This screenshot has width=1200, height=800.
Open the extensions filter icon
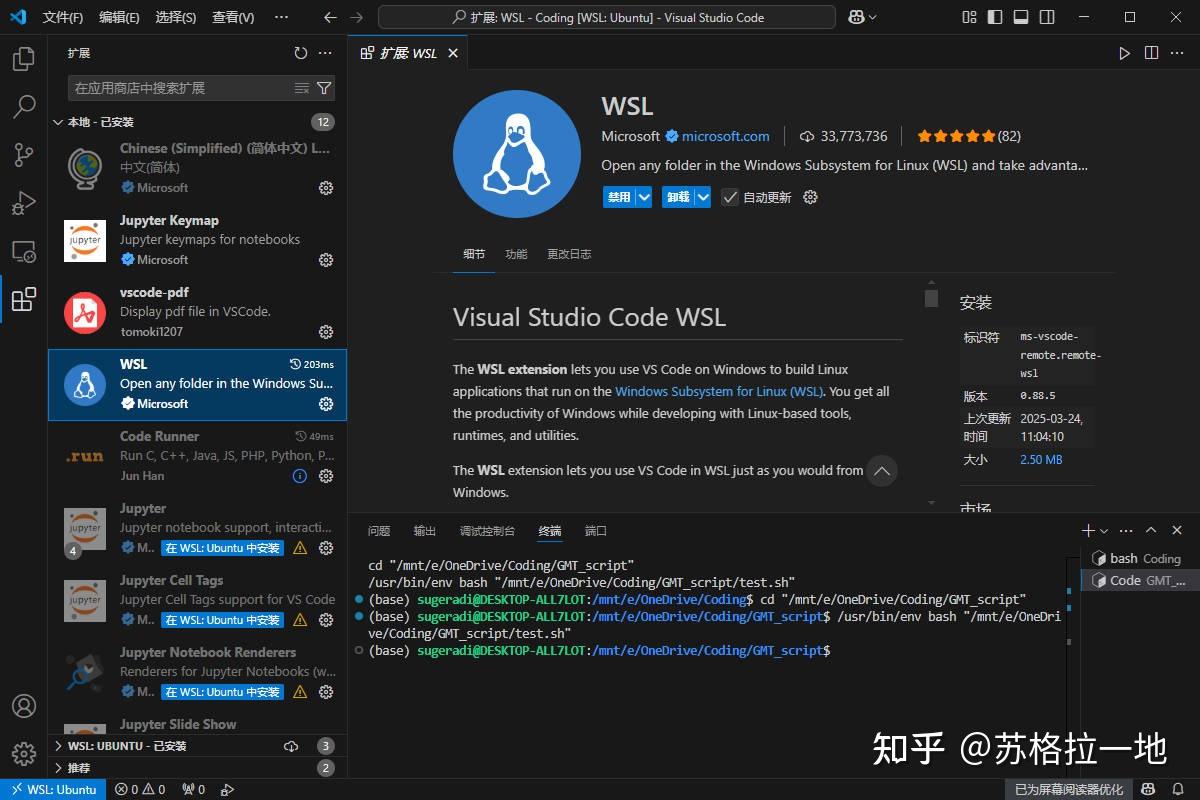[x=323, y=88]
